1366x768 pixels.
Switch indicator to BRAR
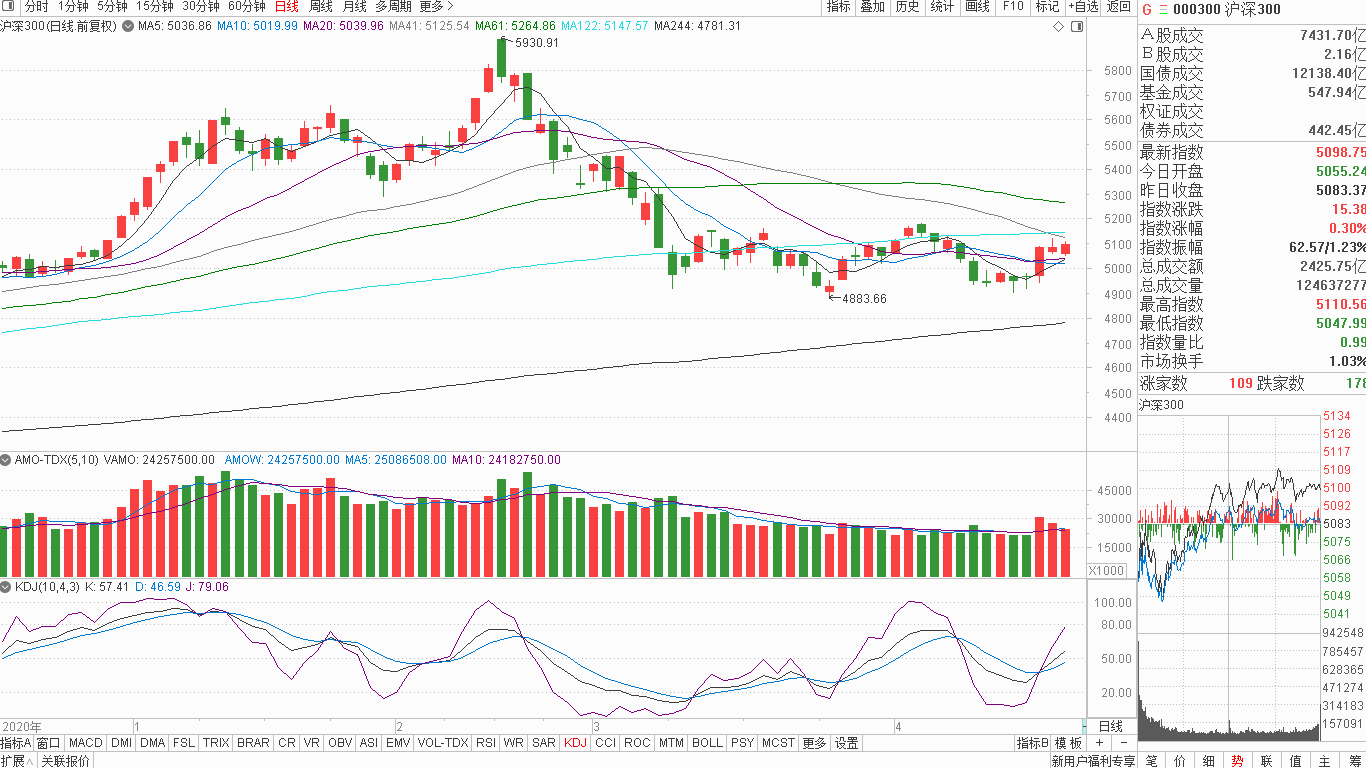point(253,743)
